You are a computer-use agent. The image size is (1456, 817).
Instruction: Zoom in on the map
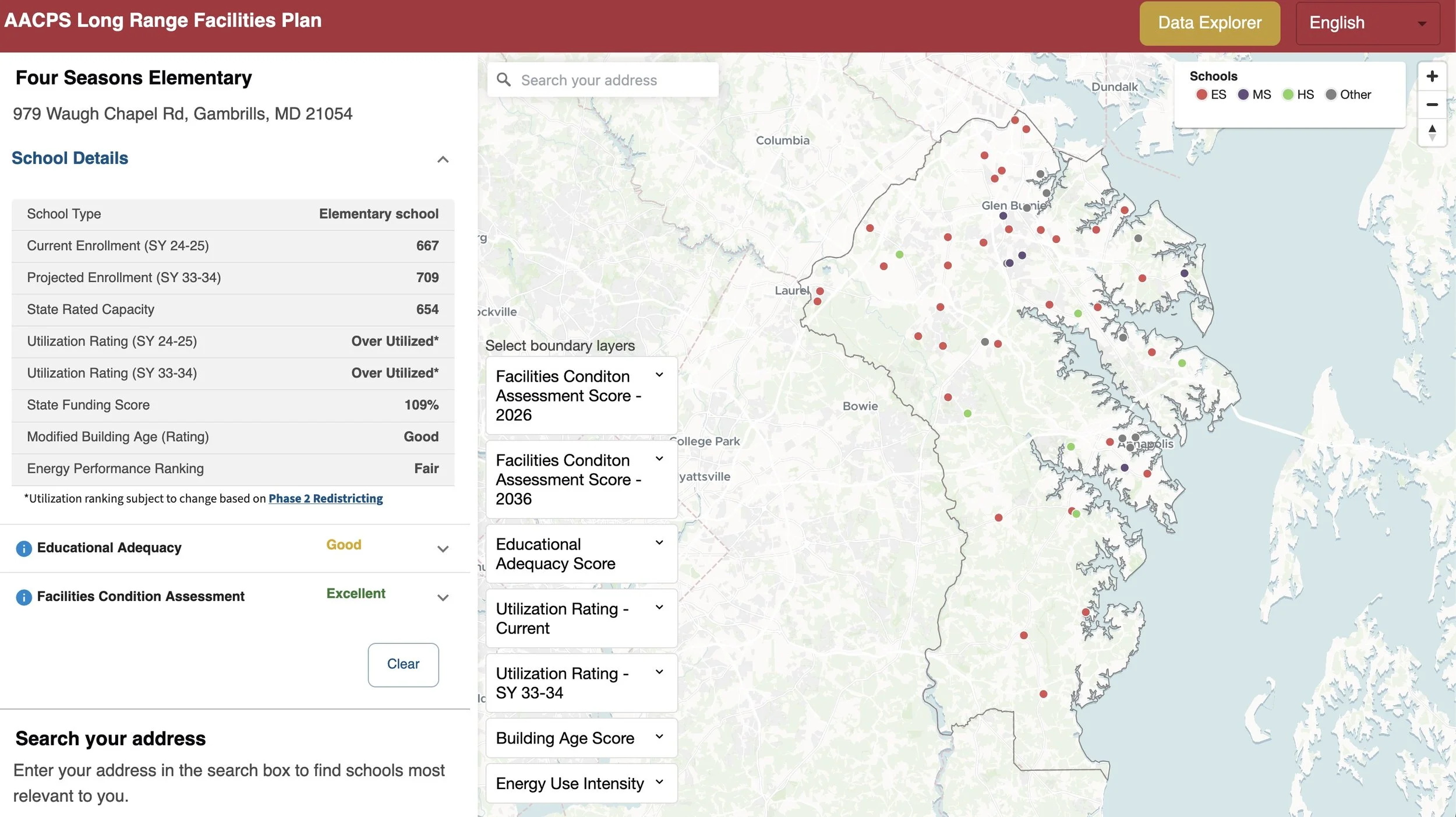[x=1432, y=76]
